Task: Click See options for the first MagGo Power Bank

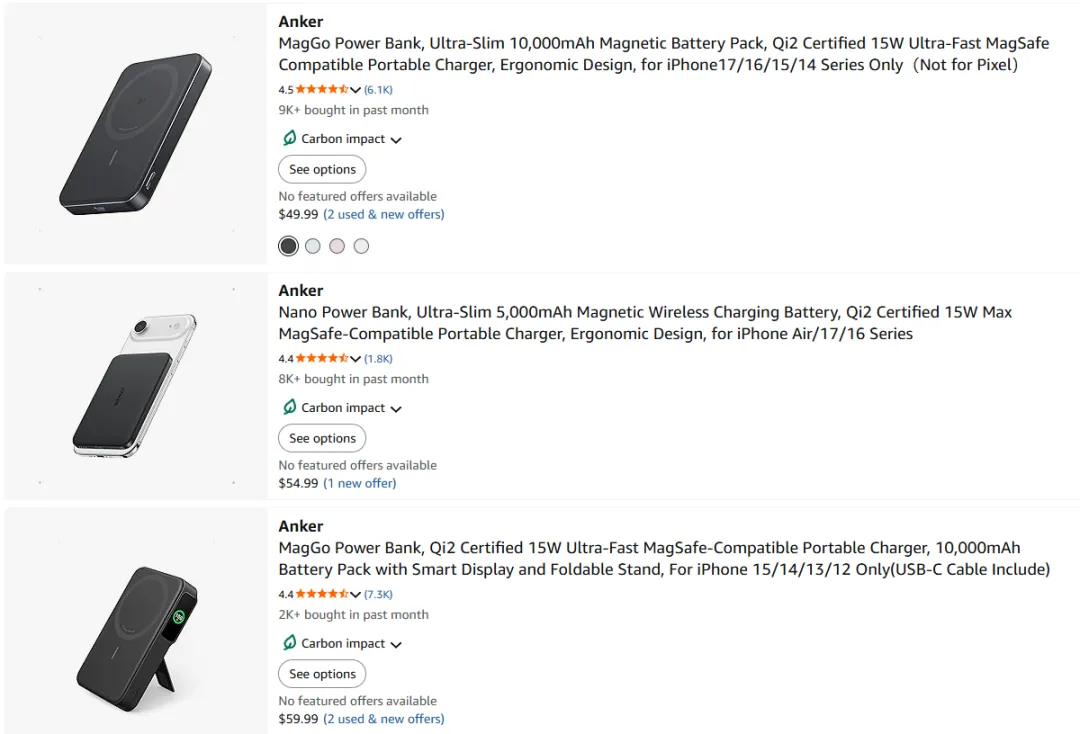Action: tap(322, 169)
